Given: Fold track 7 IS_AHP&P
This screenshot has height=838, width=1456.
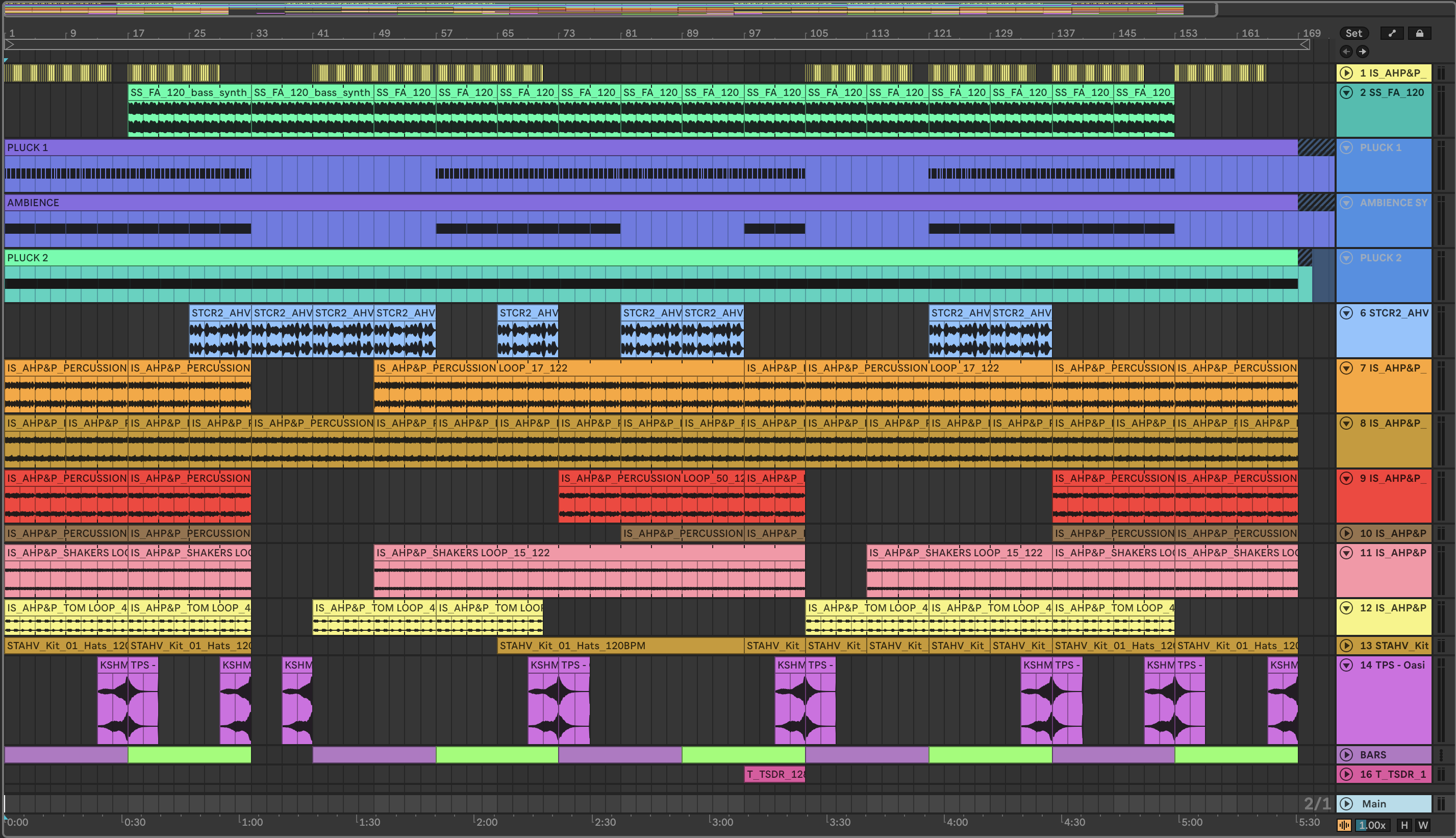Looking at the screenshot, I should click(1346, 368).
